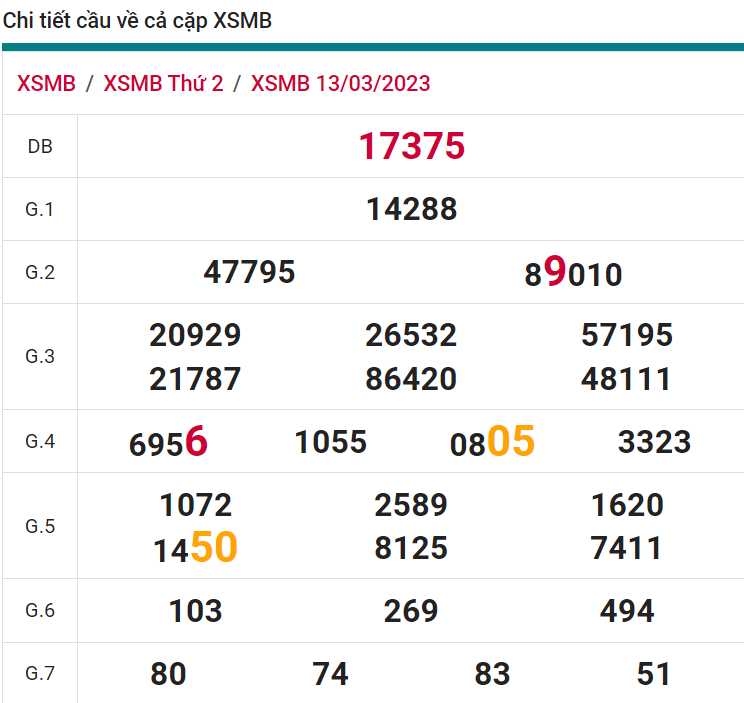Open the XSMB breadcrumb link
Screen dimensions: 744x703
tap(46, 83)
